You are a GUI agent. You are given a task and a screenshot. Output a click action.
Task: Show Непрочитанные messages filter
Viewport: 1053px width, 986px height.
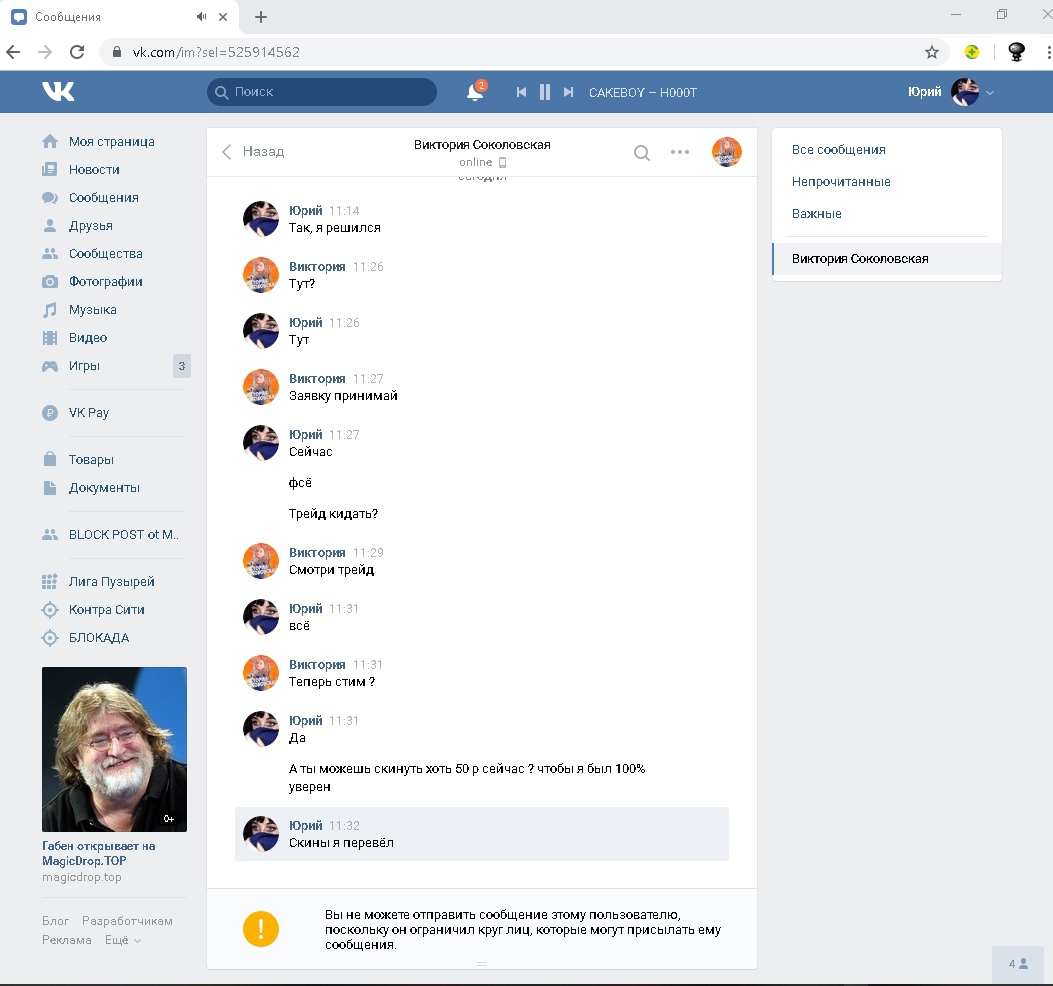[841, 182]
